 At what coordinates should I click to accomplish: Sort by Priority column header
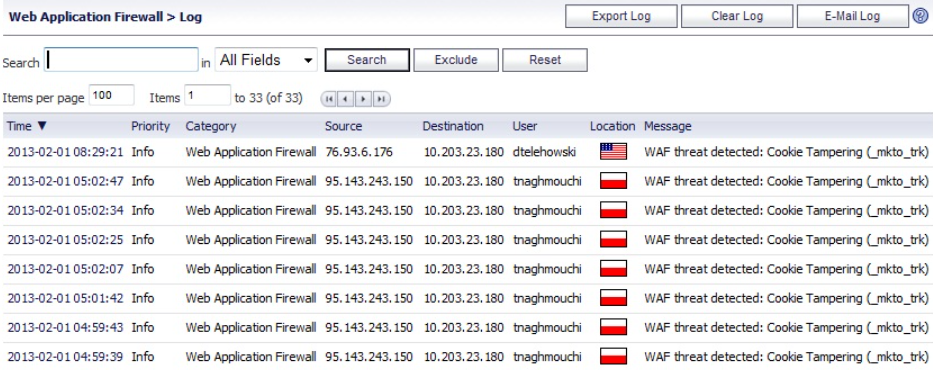(x=151, y=126)
